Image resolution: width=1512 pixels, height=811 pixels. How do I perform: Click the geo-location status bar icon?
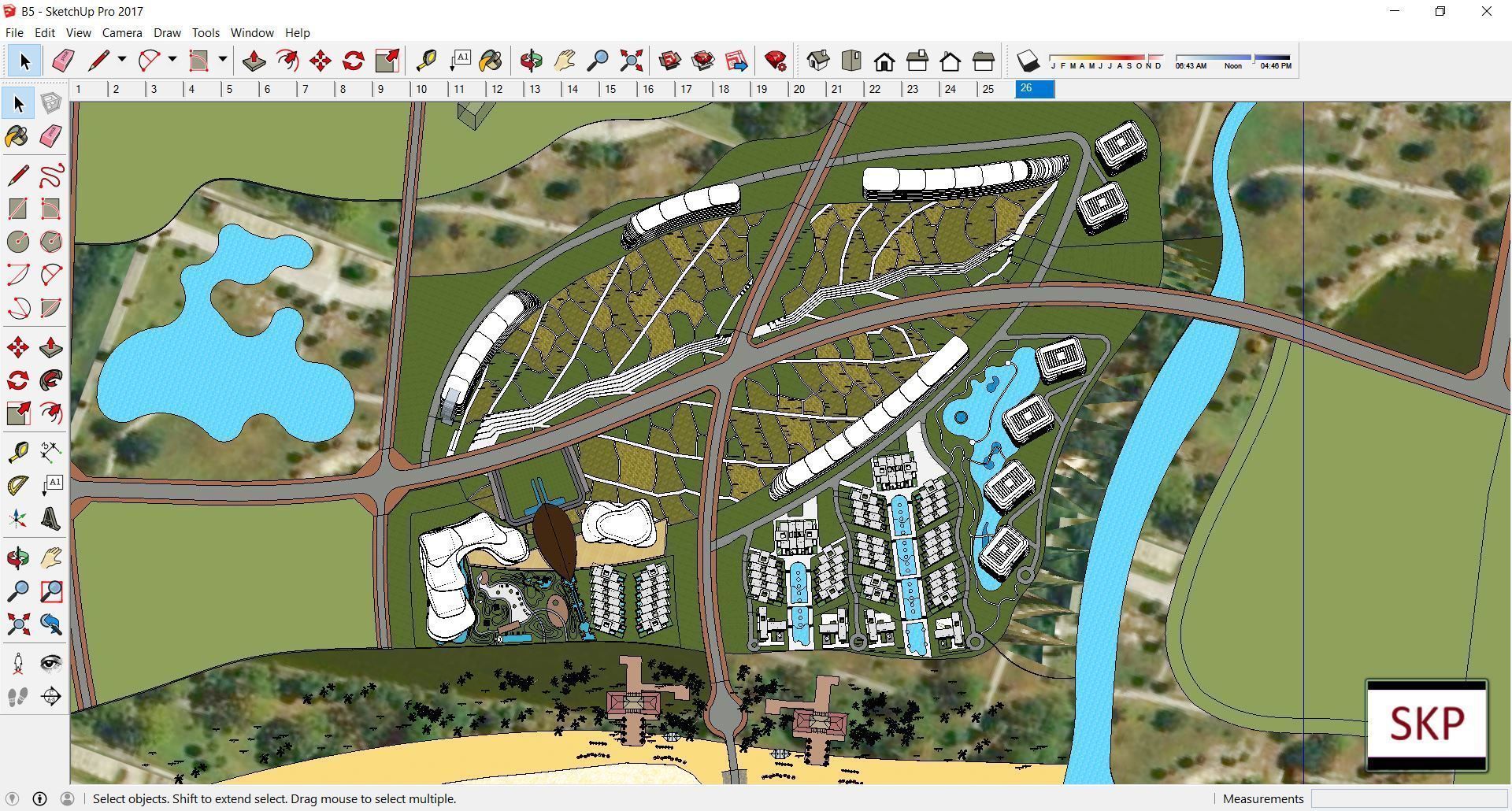[13, 798]
